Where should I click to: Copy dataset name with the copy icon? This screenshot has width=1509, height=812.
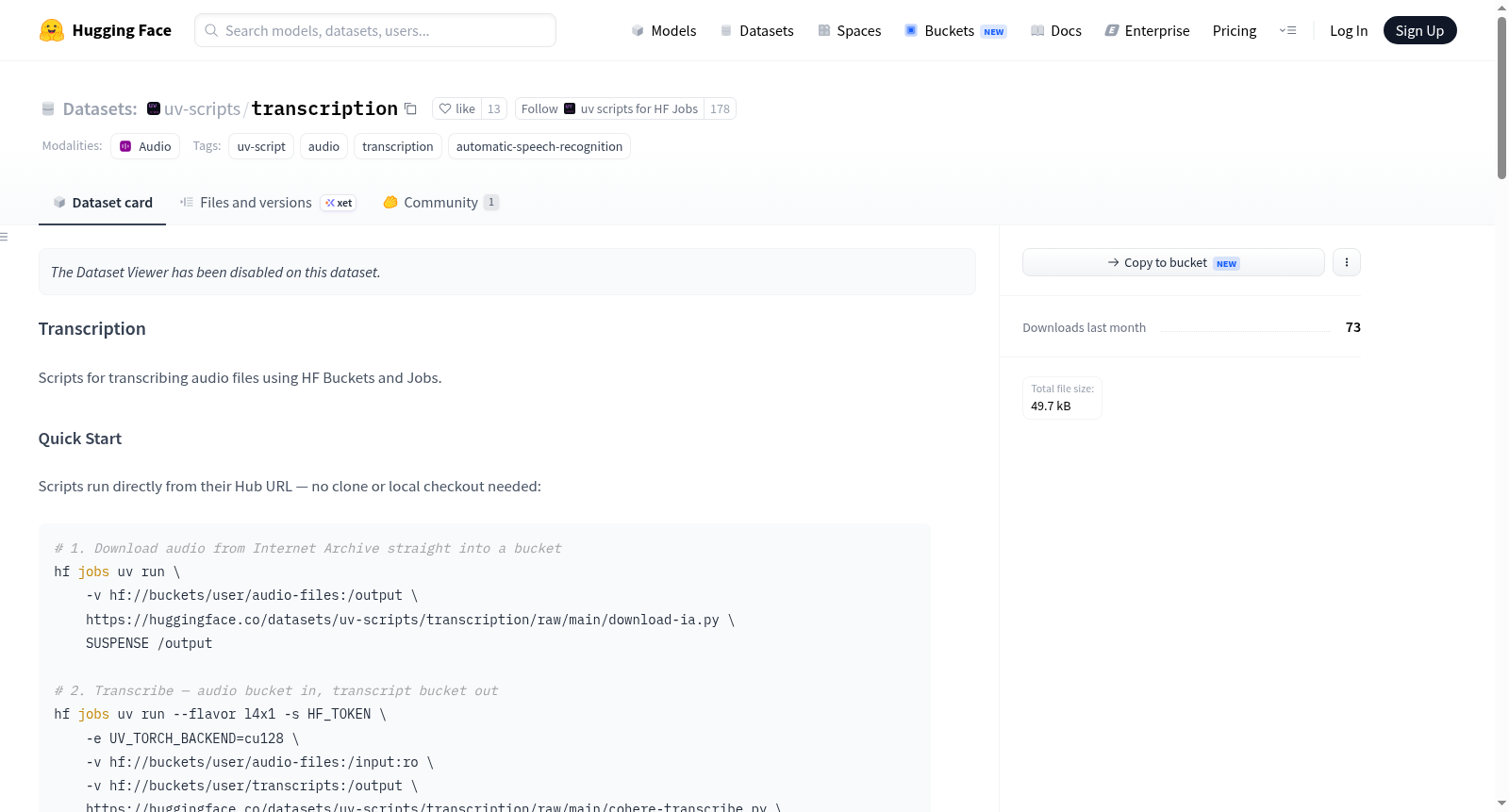pos(410,108)
